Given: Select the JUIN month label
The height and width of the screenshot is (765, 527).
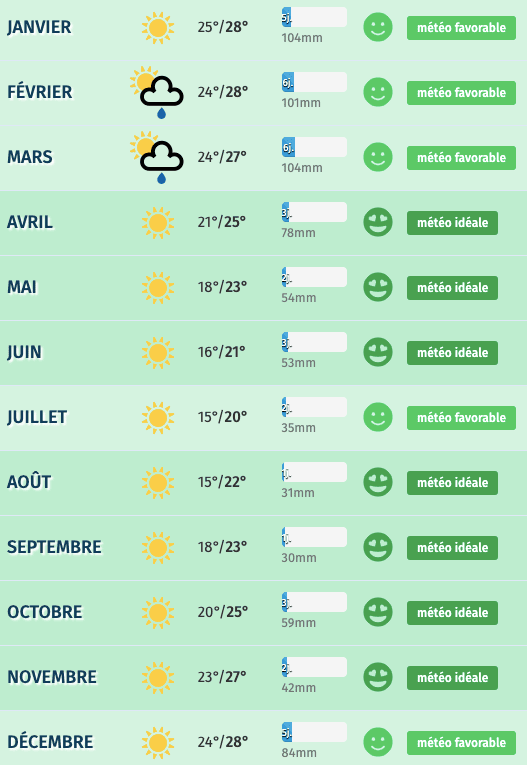Looking at the screenshot, I should (x=24, y=352).
